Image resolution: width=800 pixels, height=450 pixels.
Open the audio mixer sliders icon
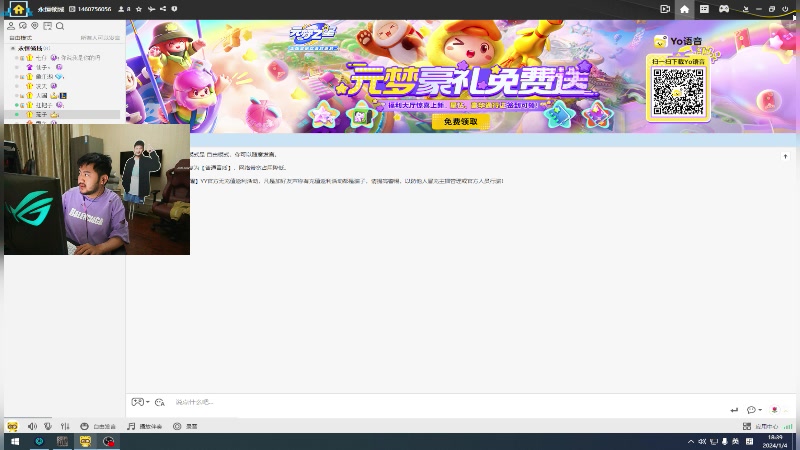click(65, 426)
